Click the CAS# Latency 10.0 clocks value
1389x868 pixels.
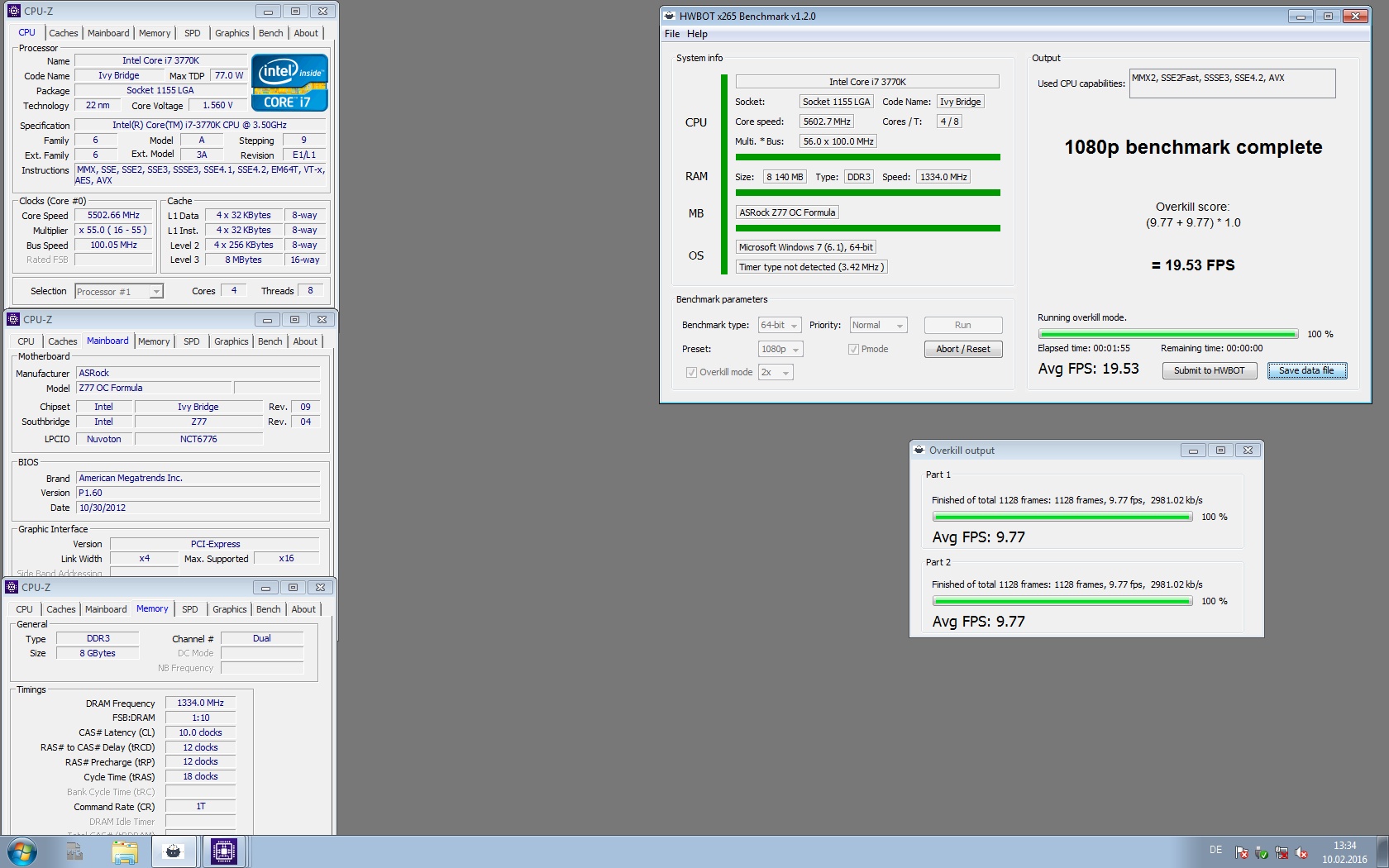coord(201,733)
